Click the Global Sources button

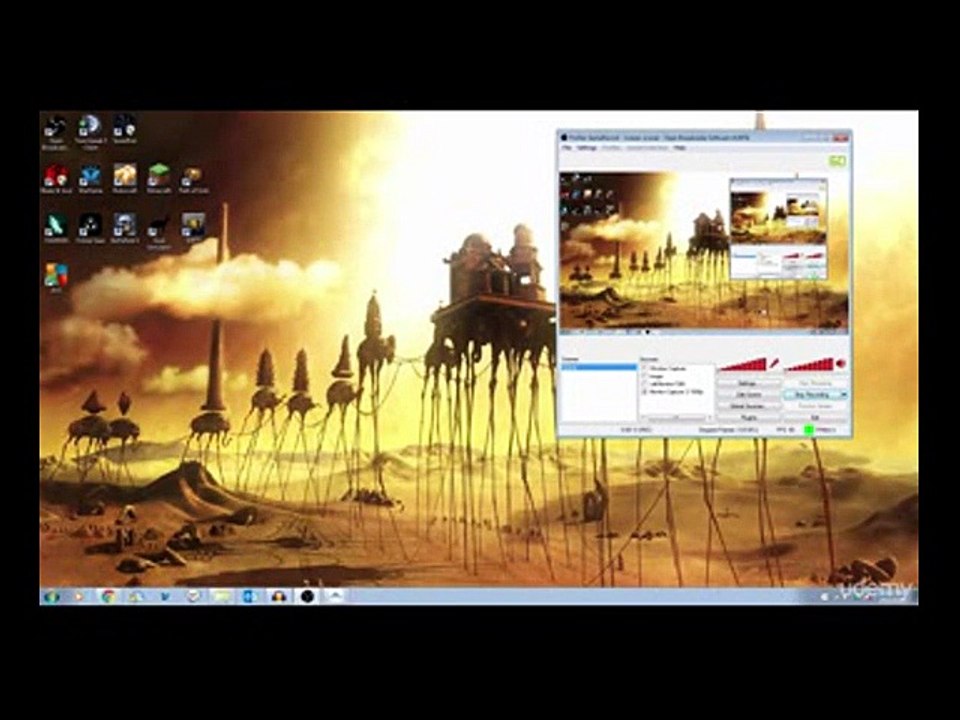coord(748,406)
